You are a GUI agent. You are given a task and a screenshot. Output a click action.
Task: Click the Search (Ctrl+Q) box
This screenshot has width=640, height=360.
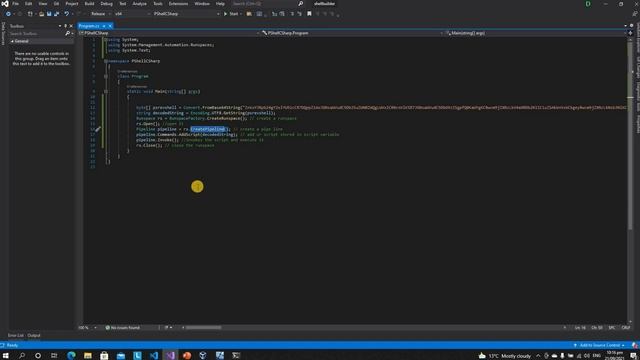(x=267, y=4)
